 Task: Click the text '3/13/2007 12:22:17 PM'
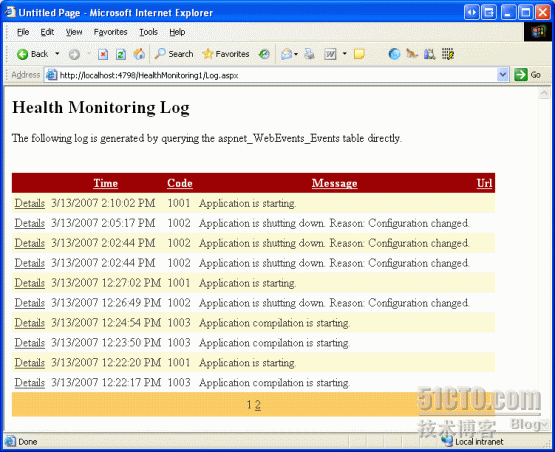106,383
